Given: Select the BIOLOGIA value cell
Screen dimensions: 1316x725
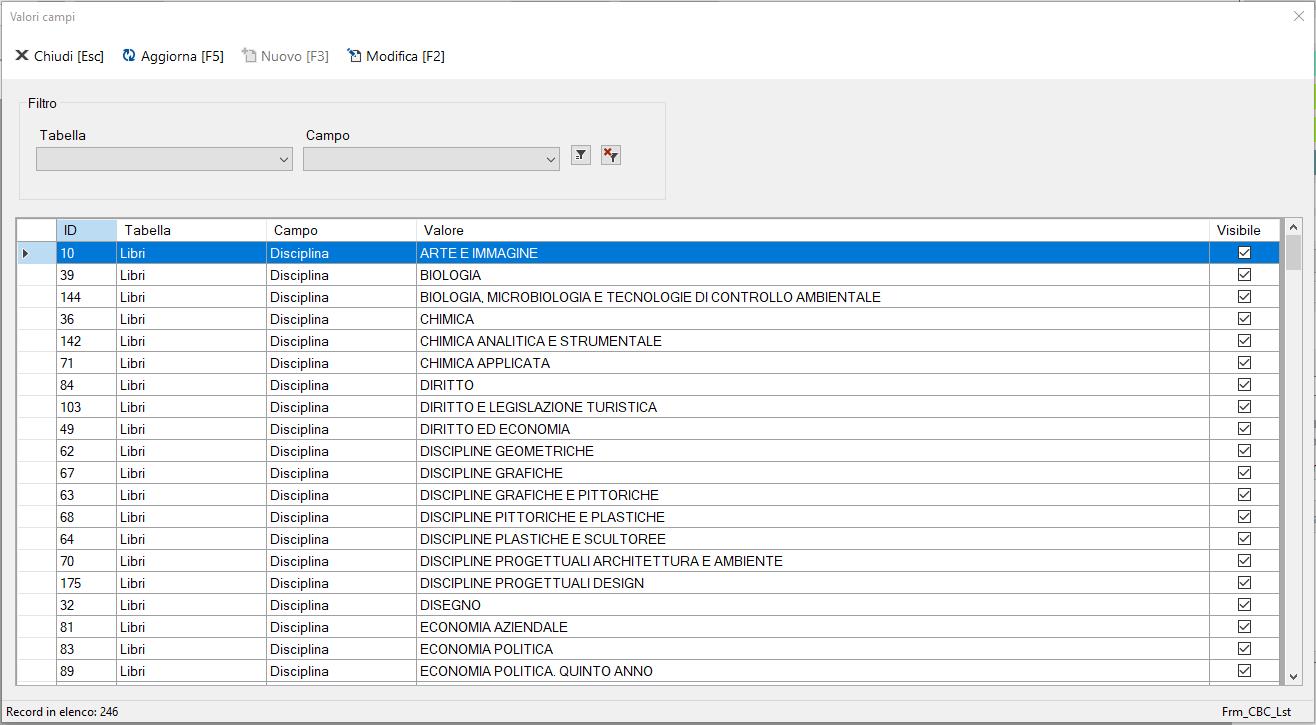Looking at the screenshot, I should point(813,275).
